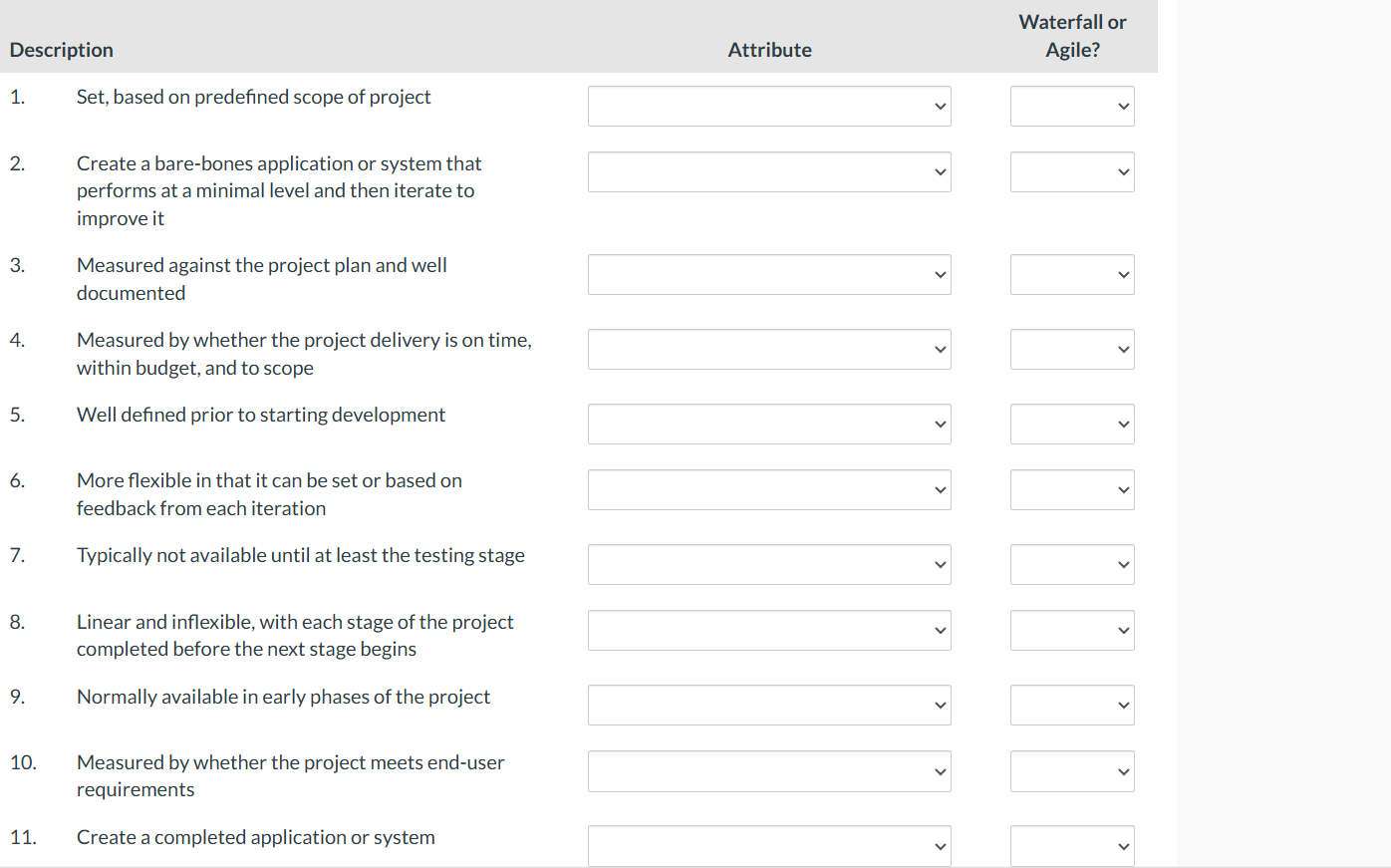Open the Attribute dropdown for "Create a completed application or system"

pyautogui.click(x=769, y=845)
